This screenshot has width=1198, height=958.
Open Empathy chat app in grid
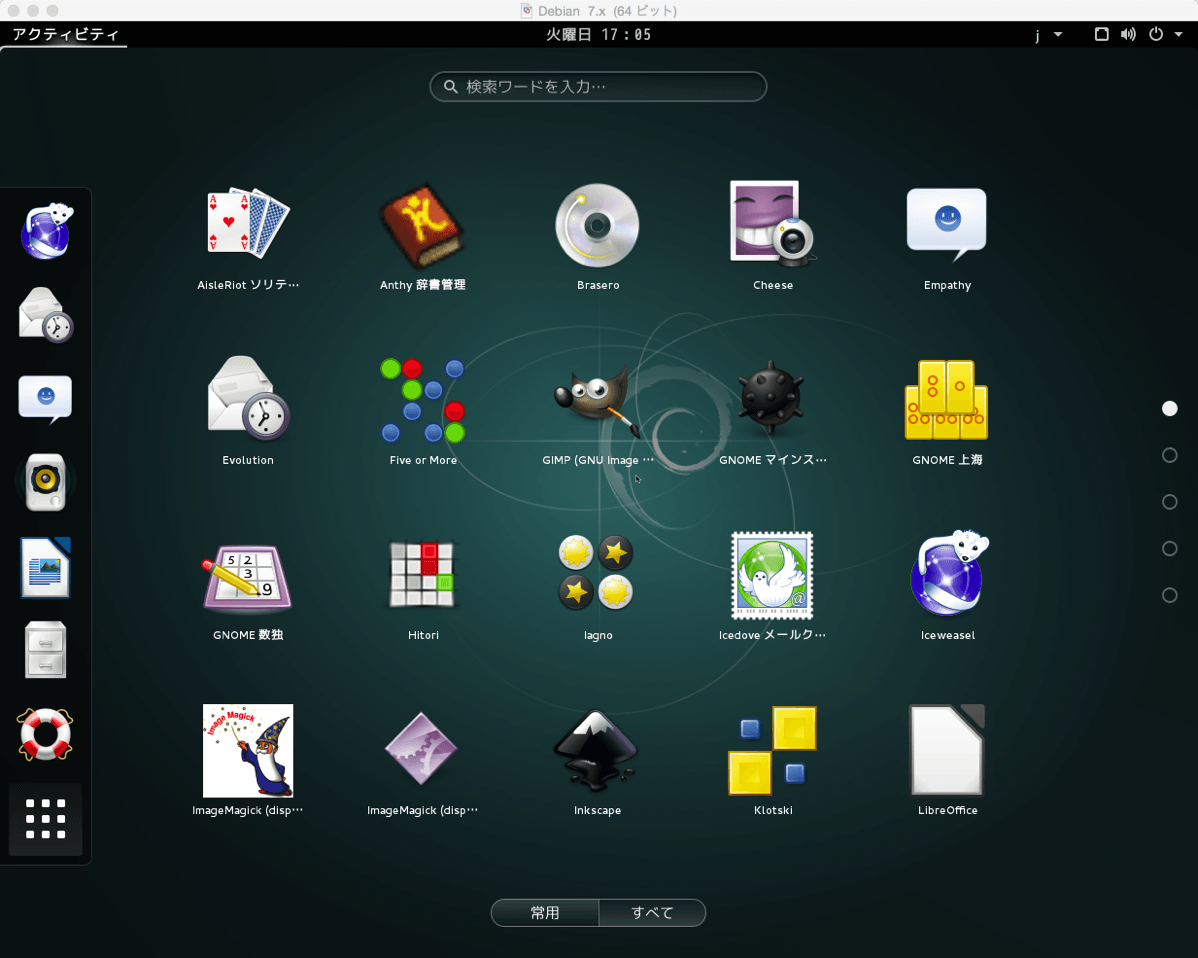point(947,237)
